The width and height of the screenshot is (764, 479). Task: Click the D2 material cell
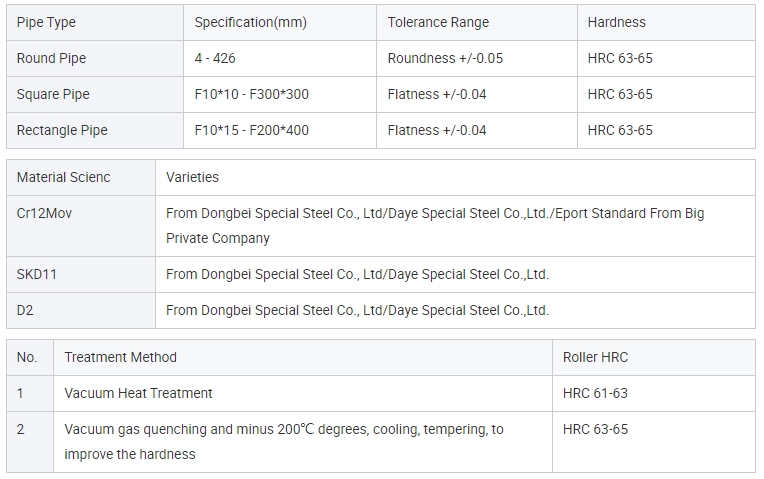pos(81,310)
